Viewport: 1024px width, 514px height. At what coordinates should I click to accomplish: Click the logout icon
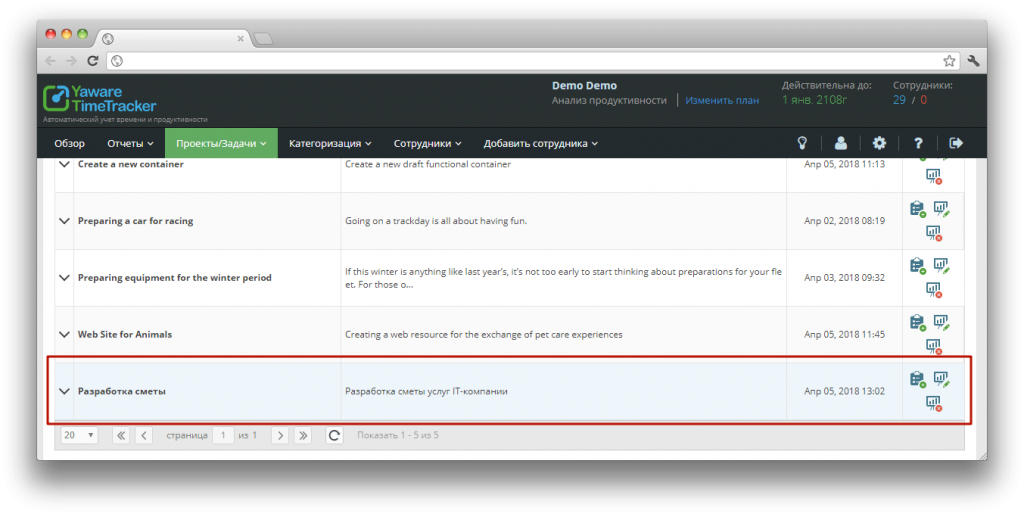point(956,143)
